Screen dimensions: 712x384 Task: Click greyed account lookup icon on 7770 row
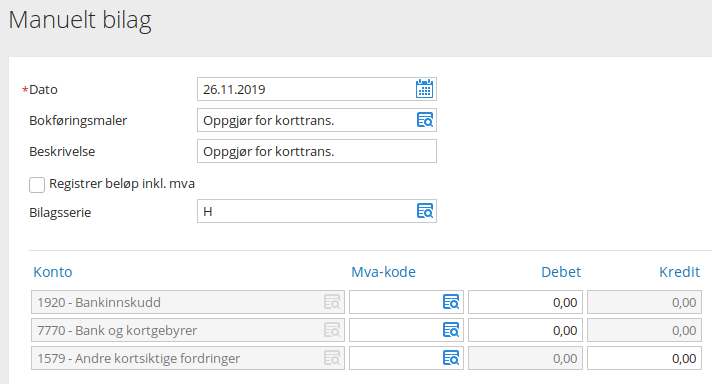(x=332, y=330)
